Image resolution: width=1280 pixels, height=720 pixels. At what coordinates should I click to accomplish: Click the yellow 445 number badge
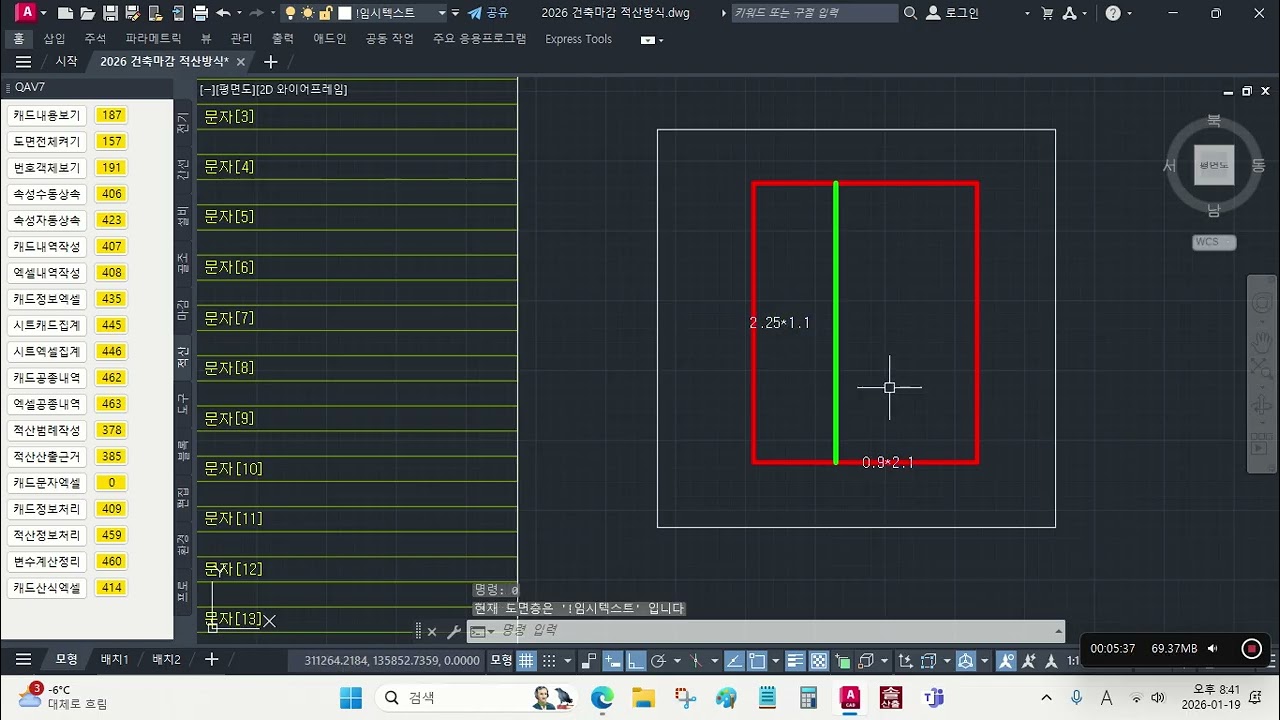pos(111,325)
